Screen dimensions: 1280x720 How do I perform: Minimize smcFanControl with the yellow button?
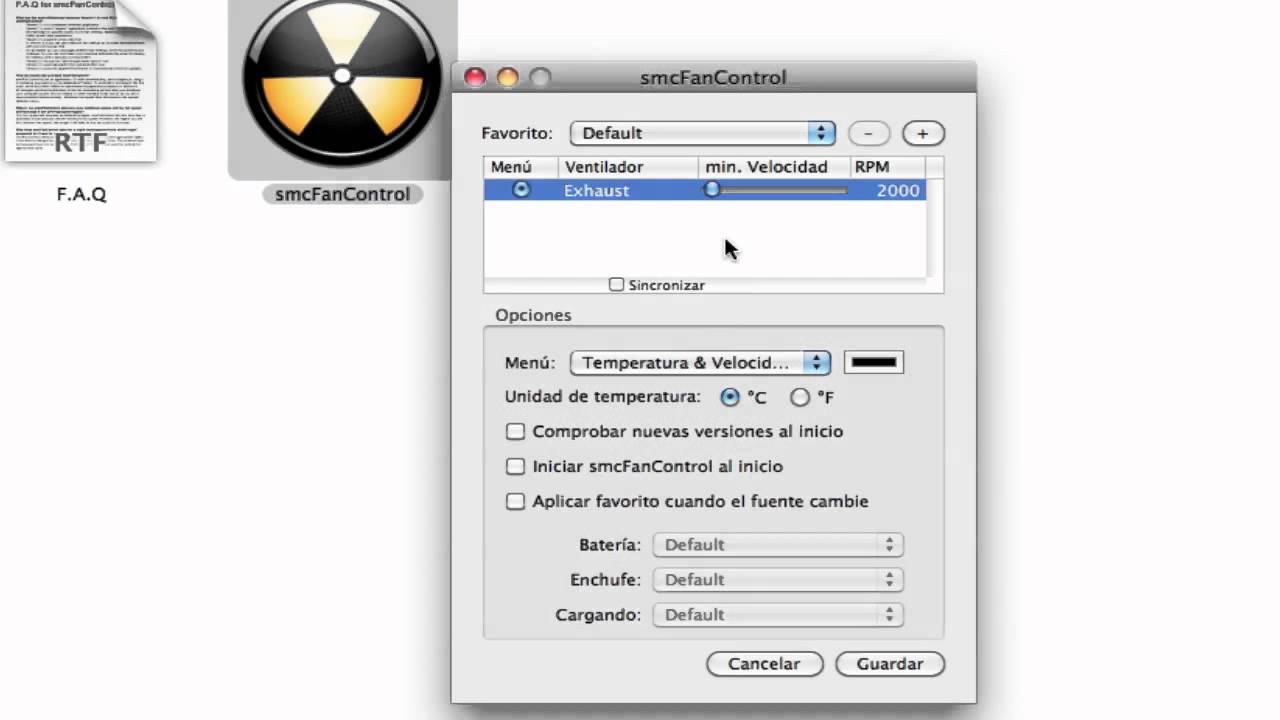point(508,77)
